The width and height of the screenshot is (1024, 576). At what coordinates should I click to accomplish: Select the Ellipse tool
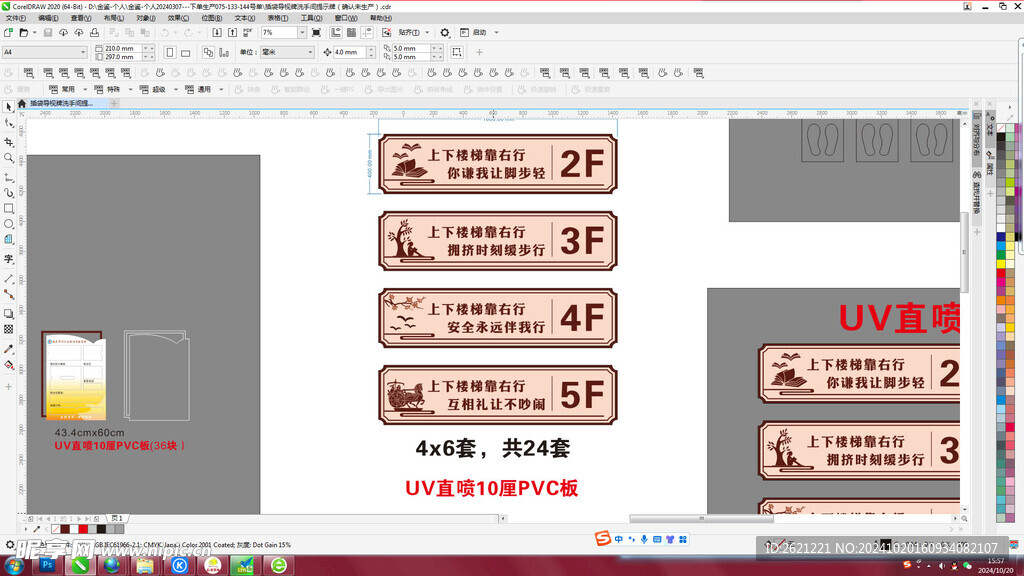8,224
